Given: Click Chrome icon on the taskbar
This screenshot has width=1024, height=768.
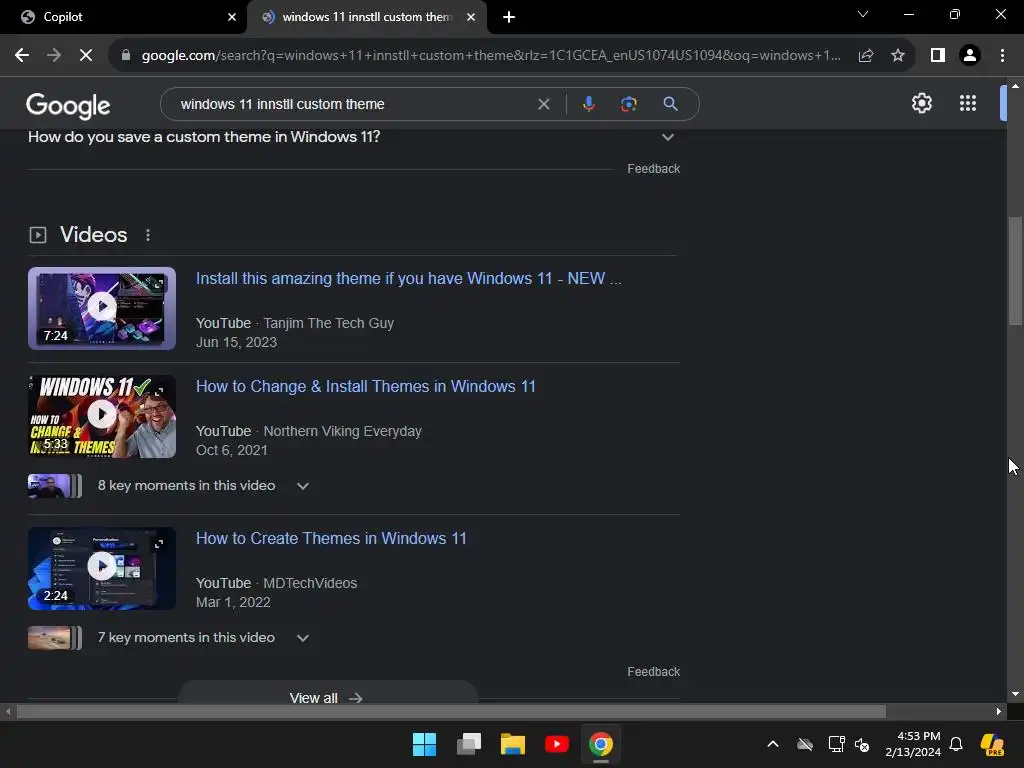Looking at the screenshot, I should click(x=601, y=744).
